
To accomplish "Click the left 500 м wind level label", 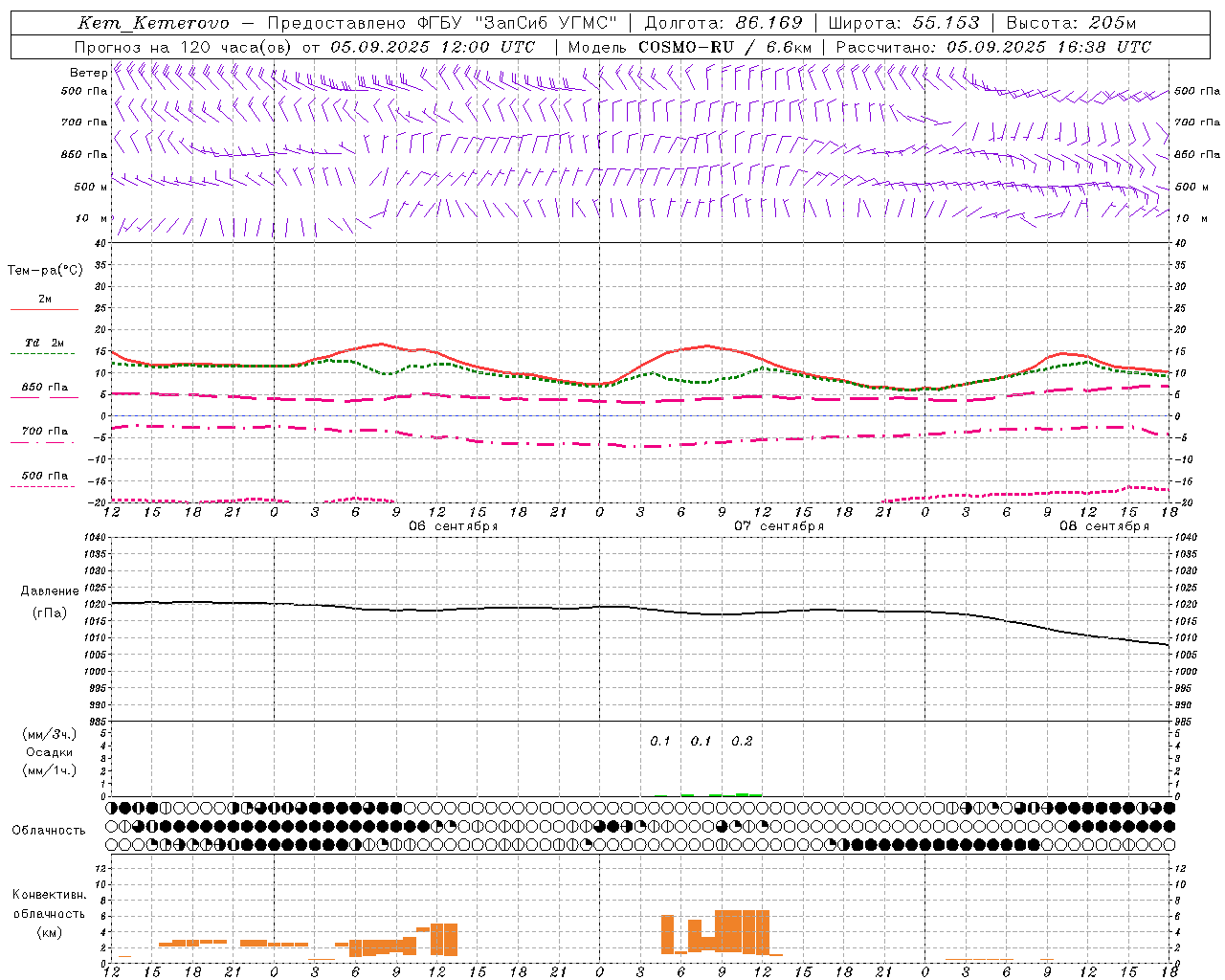I will tap(90, 187).
